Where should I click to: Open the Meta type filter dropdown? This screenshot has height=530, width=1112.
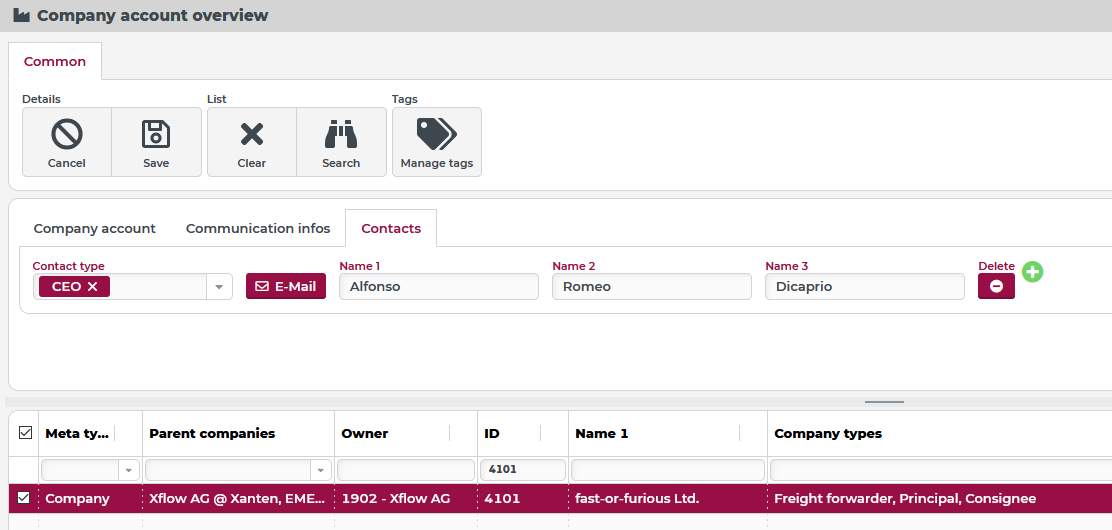point(128,470)
